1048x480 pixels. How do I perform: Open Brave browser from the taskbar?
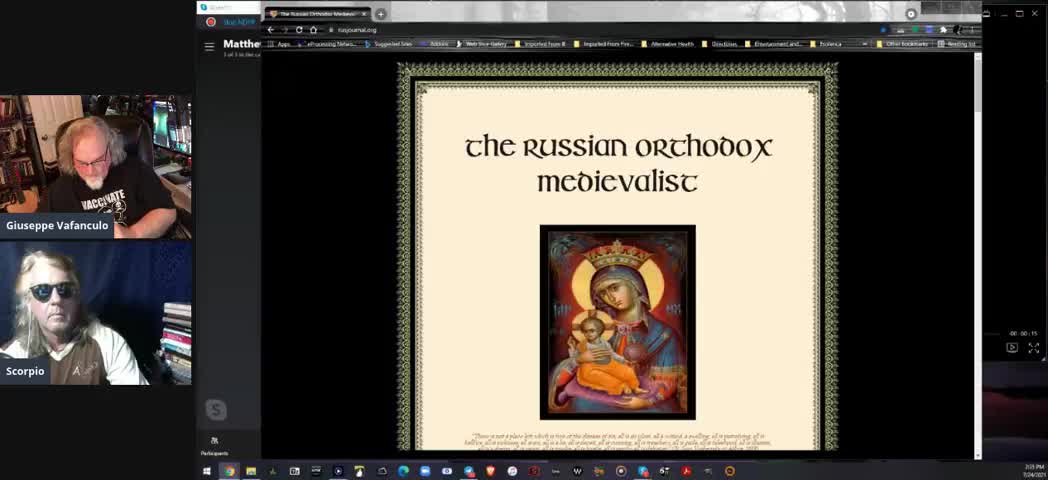pos(491,471)
